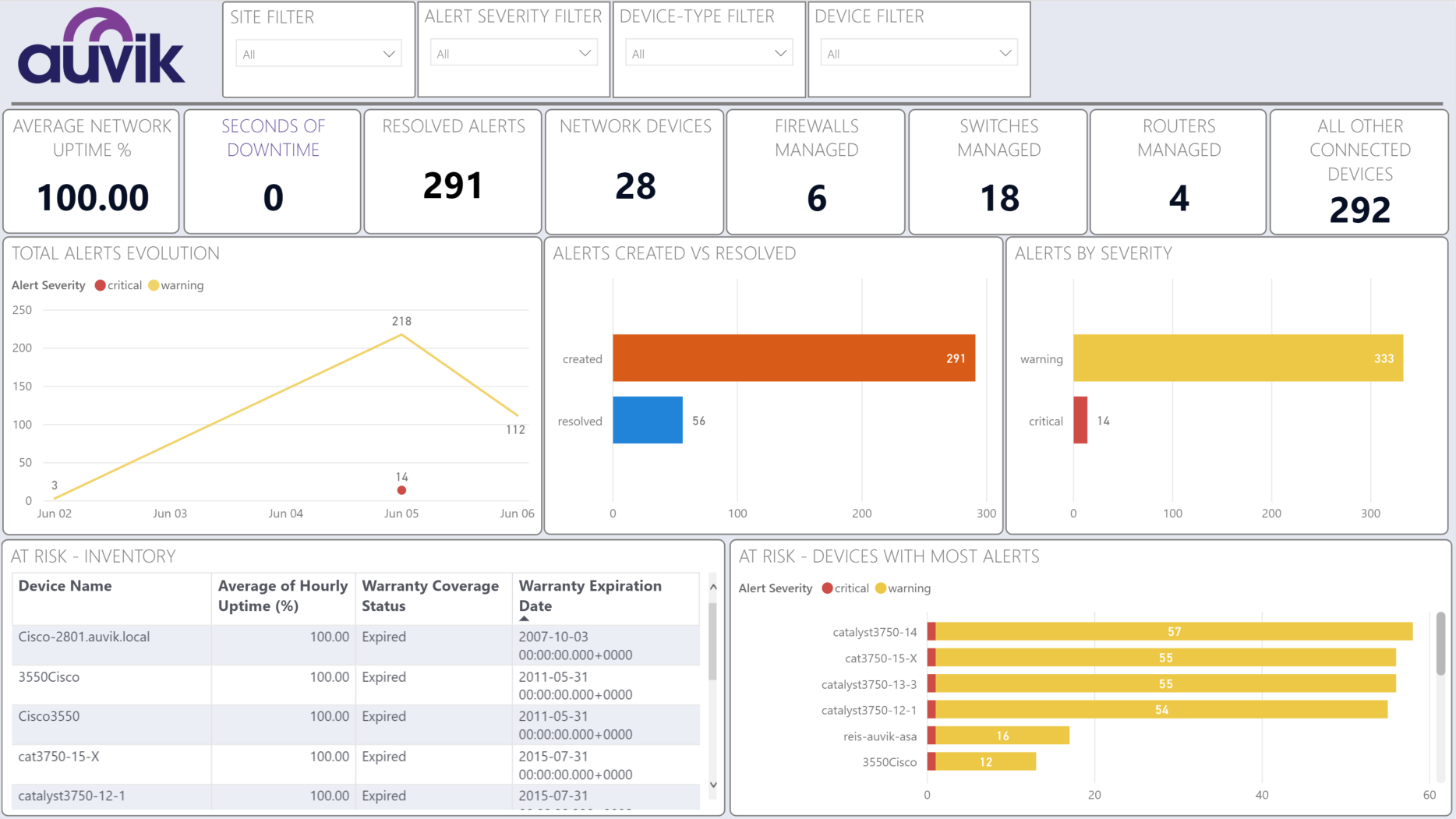Sort the table by Warranty Expiration Date

[x=590, y=595]
